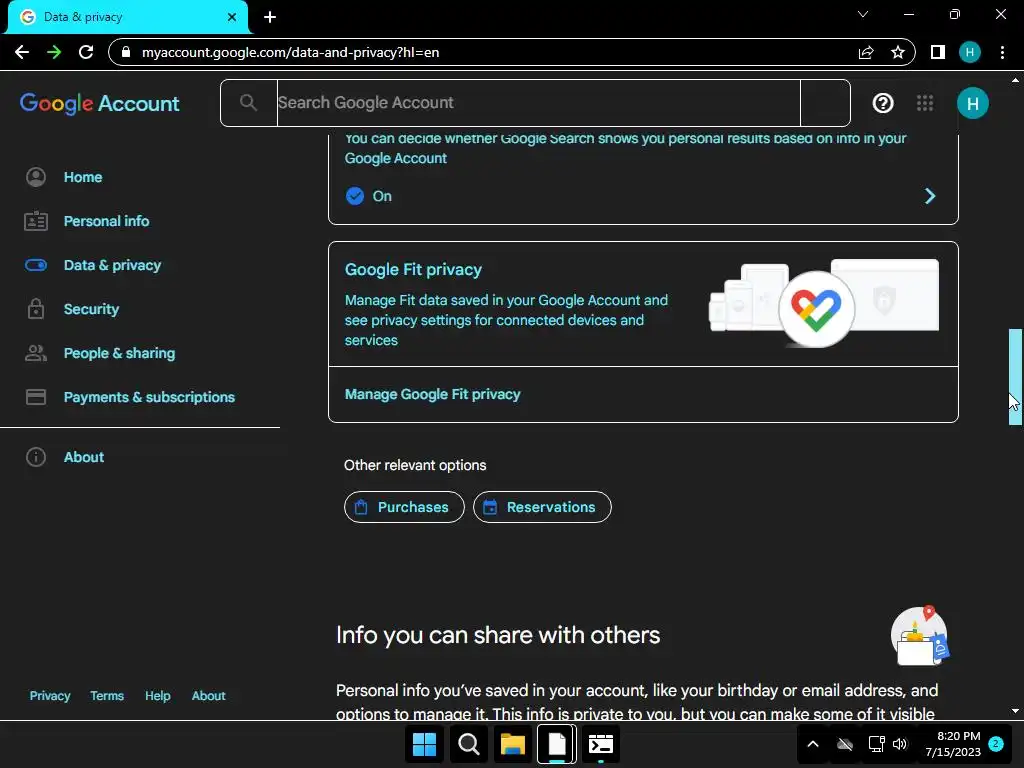Open the clock showing 8:20 PM
This screenshot has height=768, width=1024.
953,744
